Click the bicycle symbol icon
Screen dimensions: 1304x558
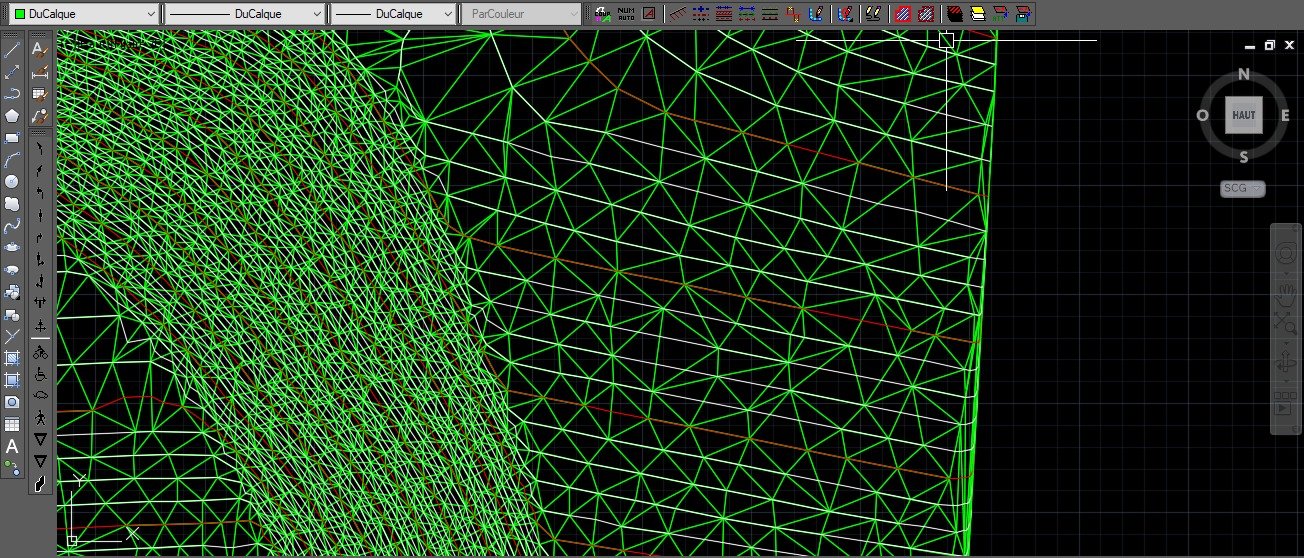point(40,352)
